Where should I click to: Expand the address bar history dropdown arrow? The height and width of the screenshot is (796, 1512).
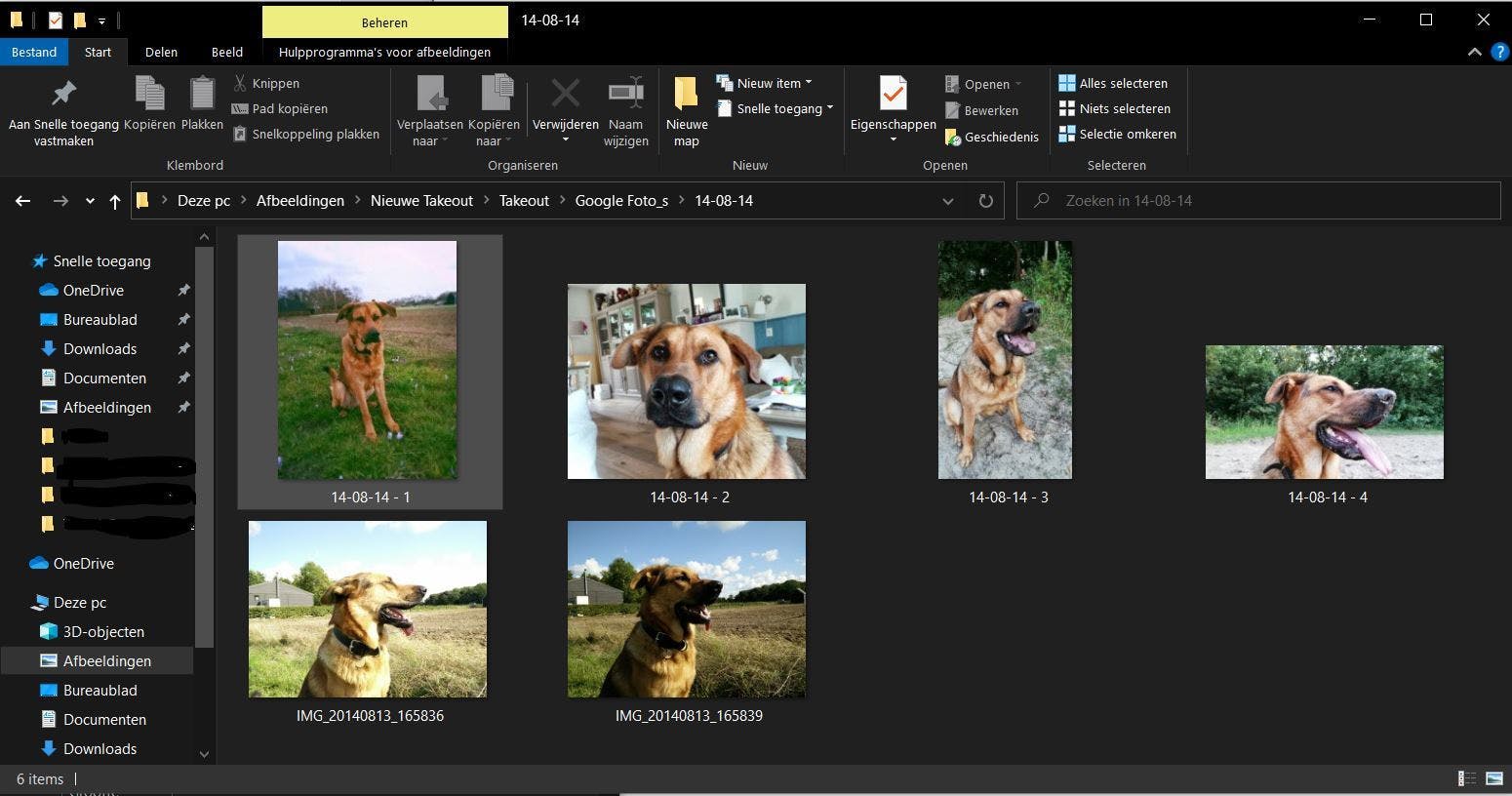(947, 201)
